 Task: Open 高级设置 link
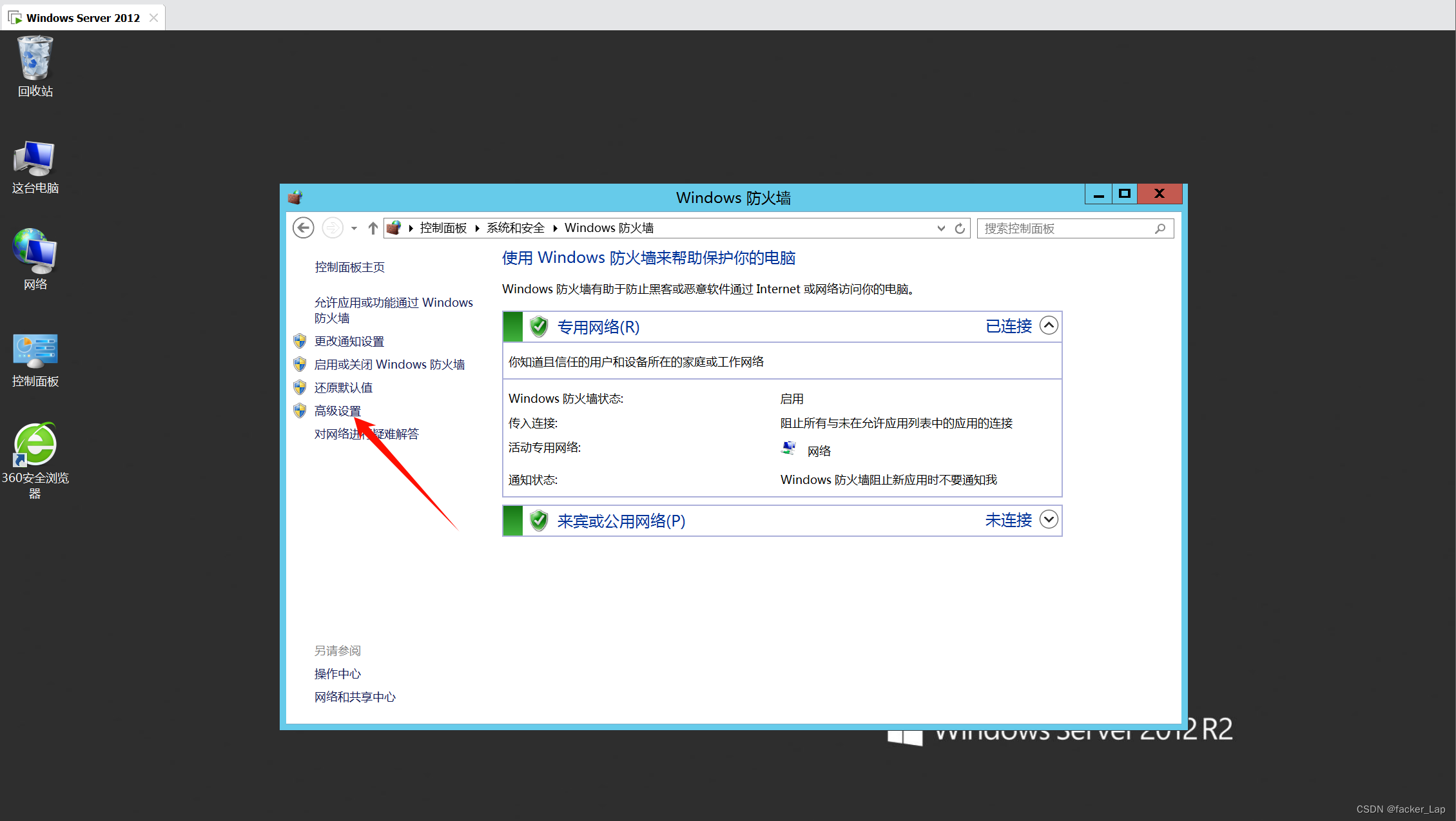[x=337, y=411]
